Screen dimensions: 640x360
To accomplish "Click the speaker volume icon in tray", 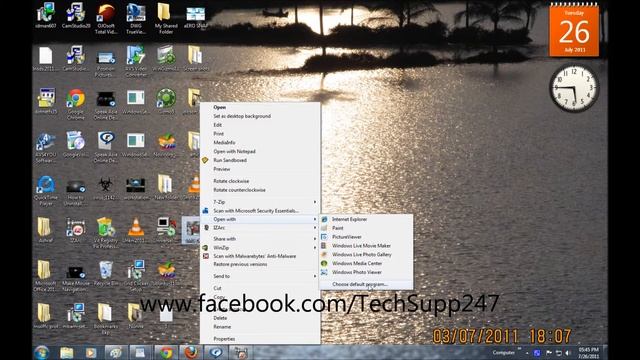I will (568, 353).
